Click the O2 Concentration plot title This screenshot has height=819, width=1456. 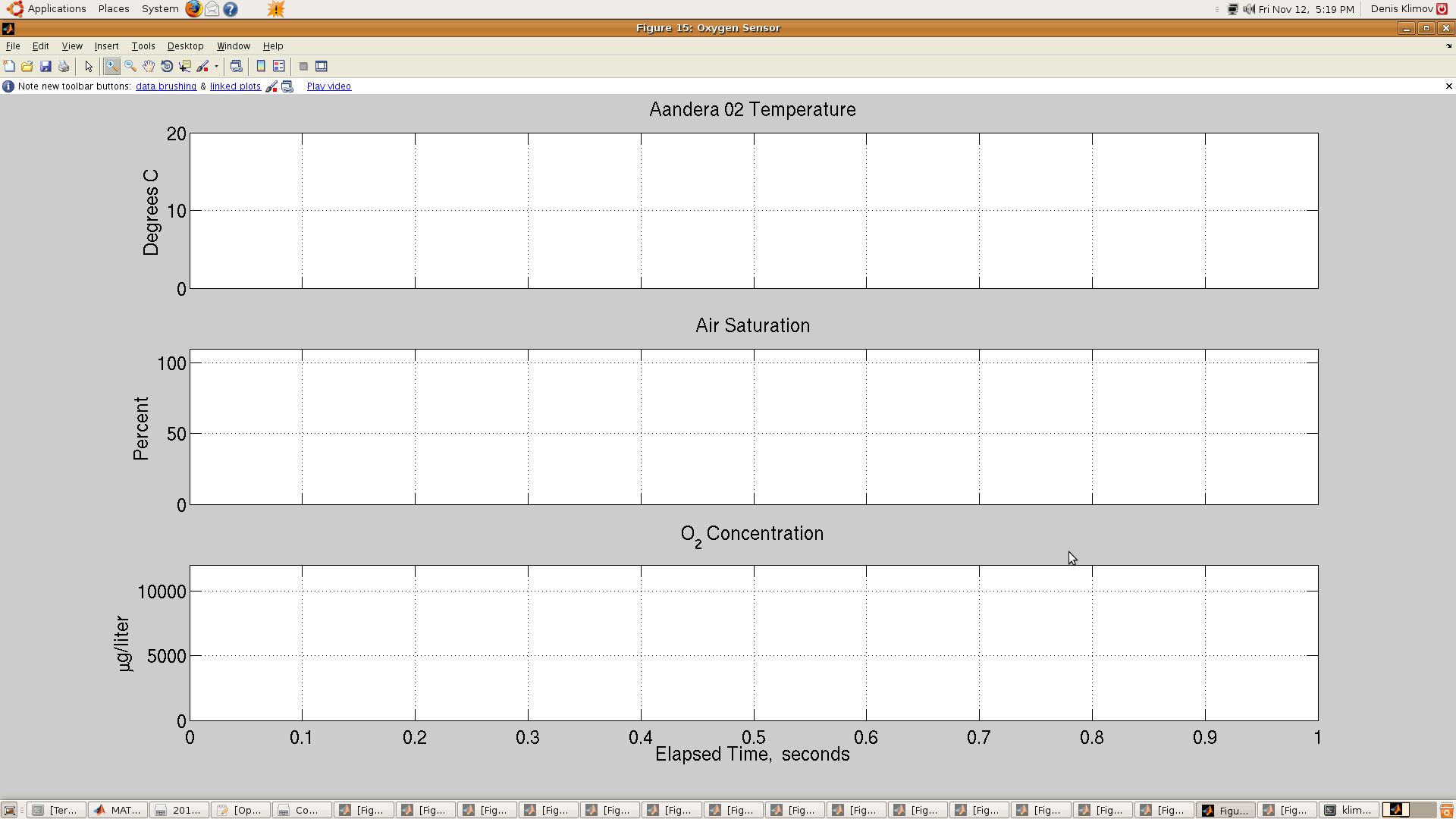pos(752,535)
